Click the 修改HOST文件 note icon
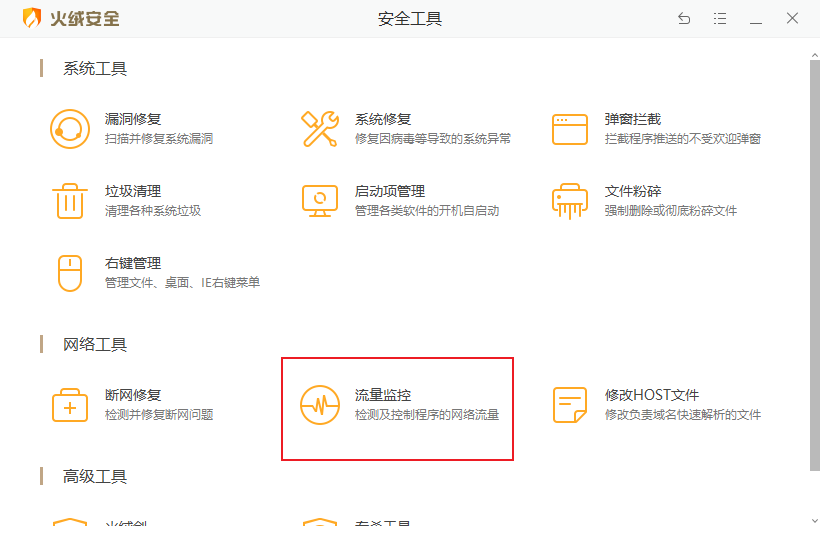This screenshot has height=538, width=820. coord(570,405)
